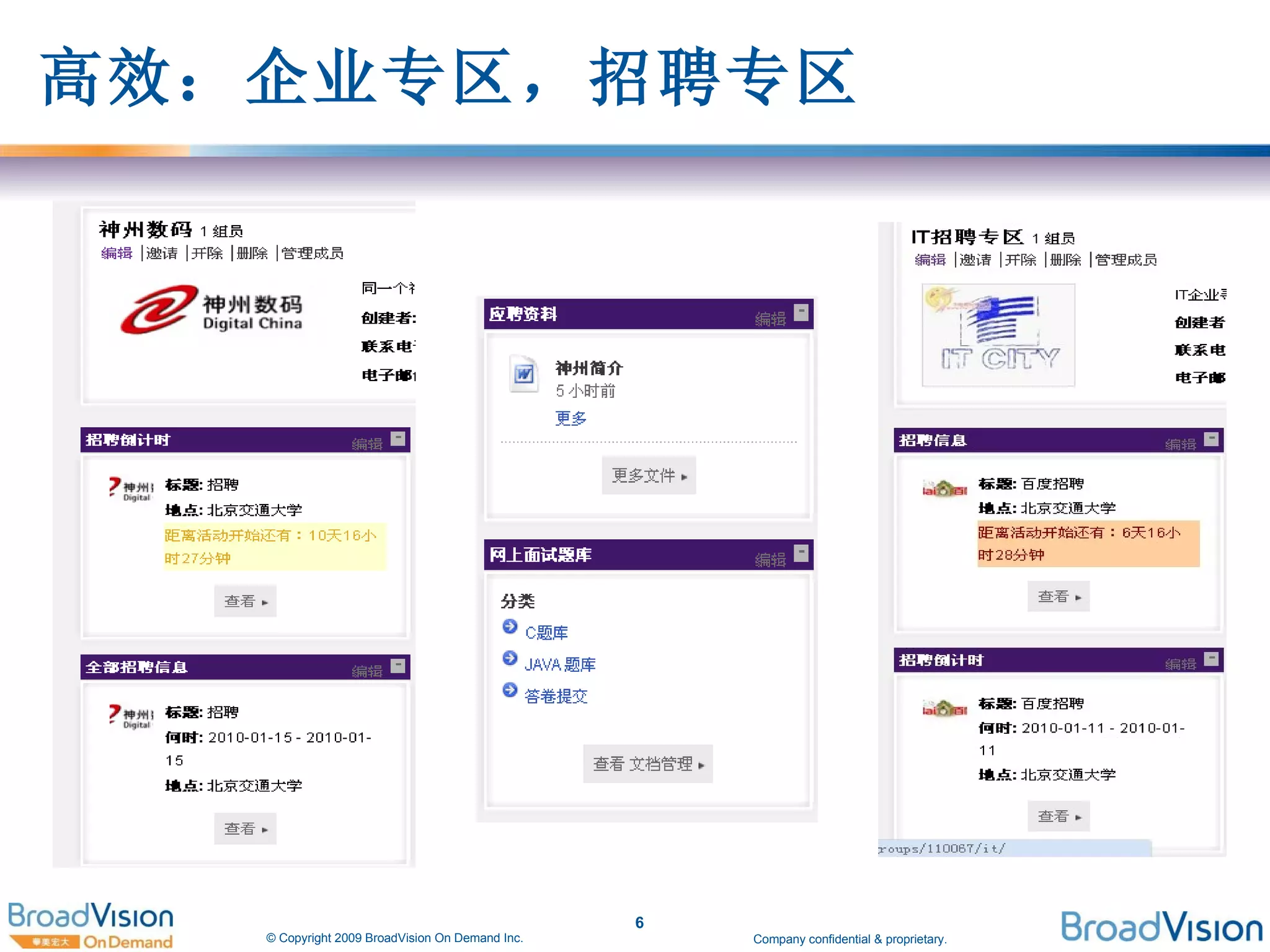Click the arrow icon beside 答卷提交

click(x=510, y=690)
